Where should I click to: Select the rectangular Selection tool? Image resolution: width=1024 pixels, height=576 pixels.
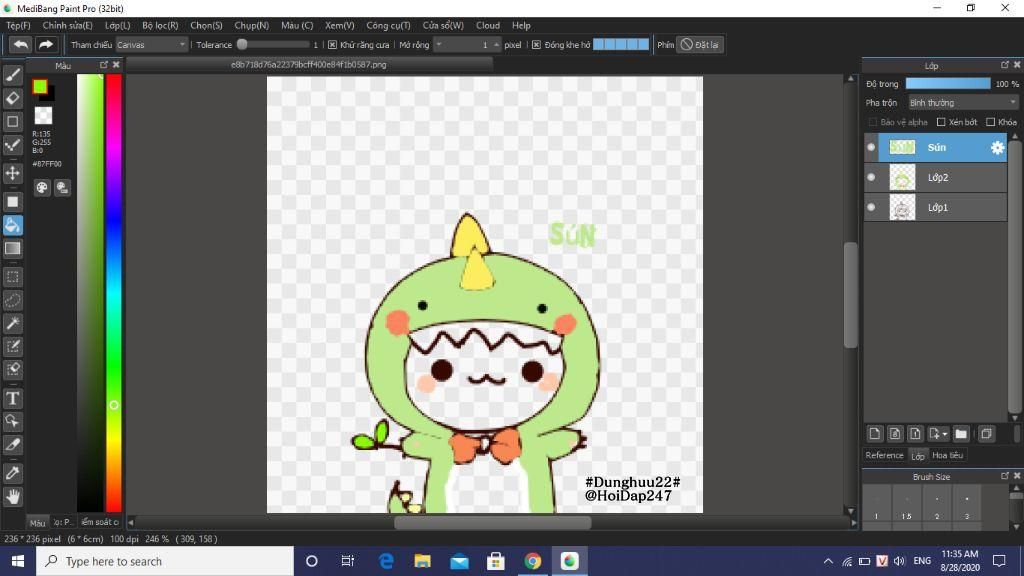12,277
